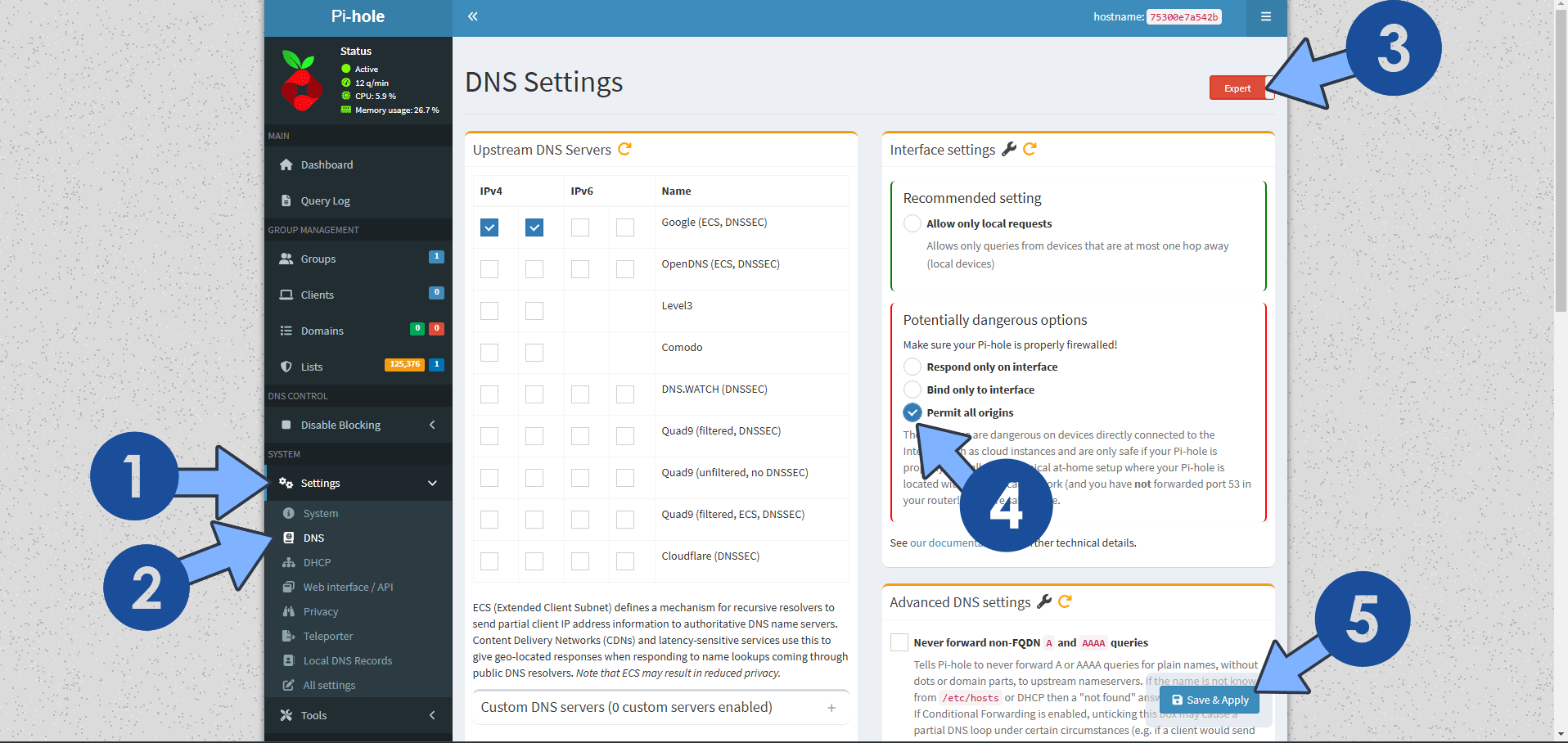1568x743 pixels.
Task: Click the Settings gears icon
Action: pyautogui.click(x=286, y=483)
